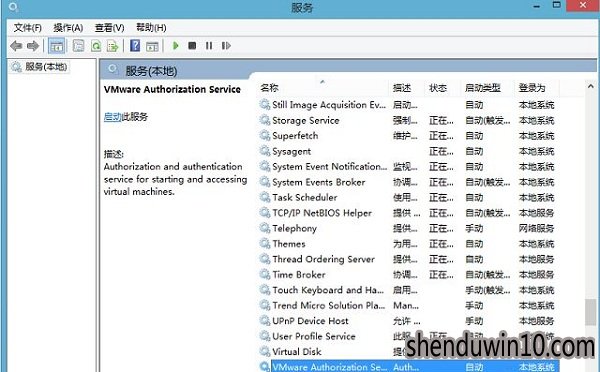Click the gear icon beside Sysagent
Image resolution: width=600 pixels, height=372 pixels.
tap(265, 151)
